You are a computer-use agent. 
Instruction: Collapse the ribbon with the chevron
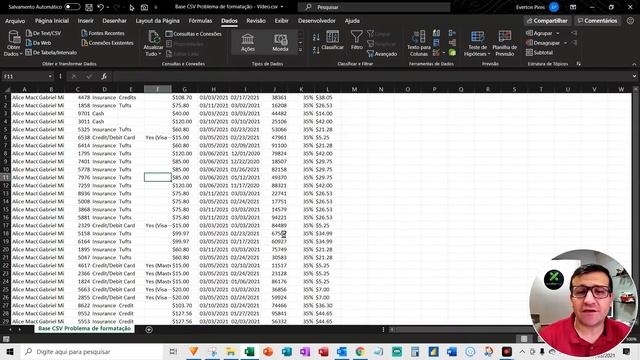[634, 64]
